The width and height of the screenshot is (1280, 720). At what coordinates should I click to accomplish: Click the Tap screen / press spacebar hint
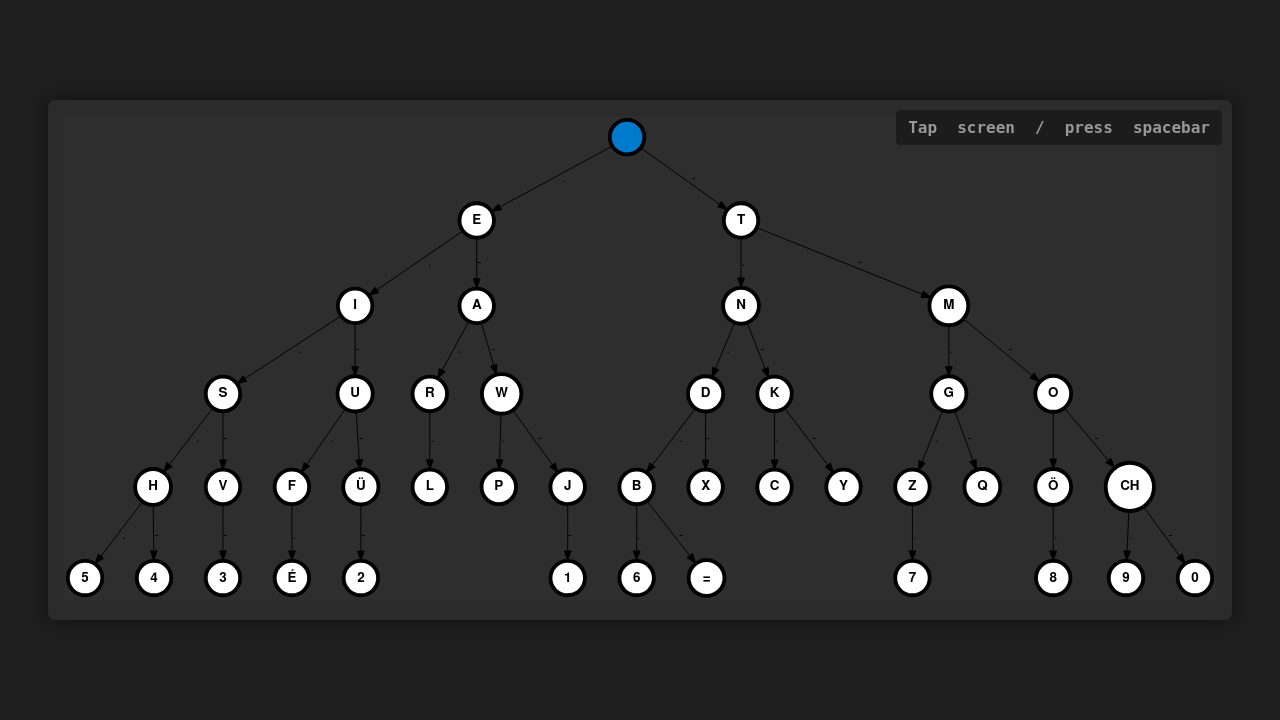pos(1058,128)
